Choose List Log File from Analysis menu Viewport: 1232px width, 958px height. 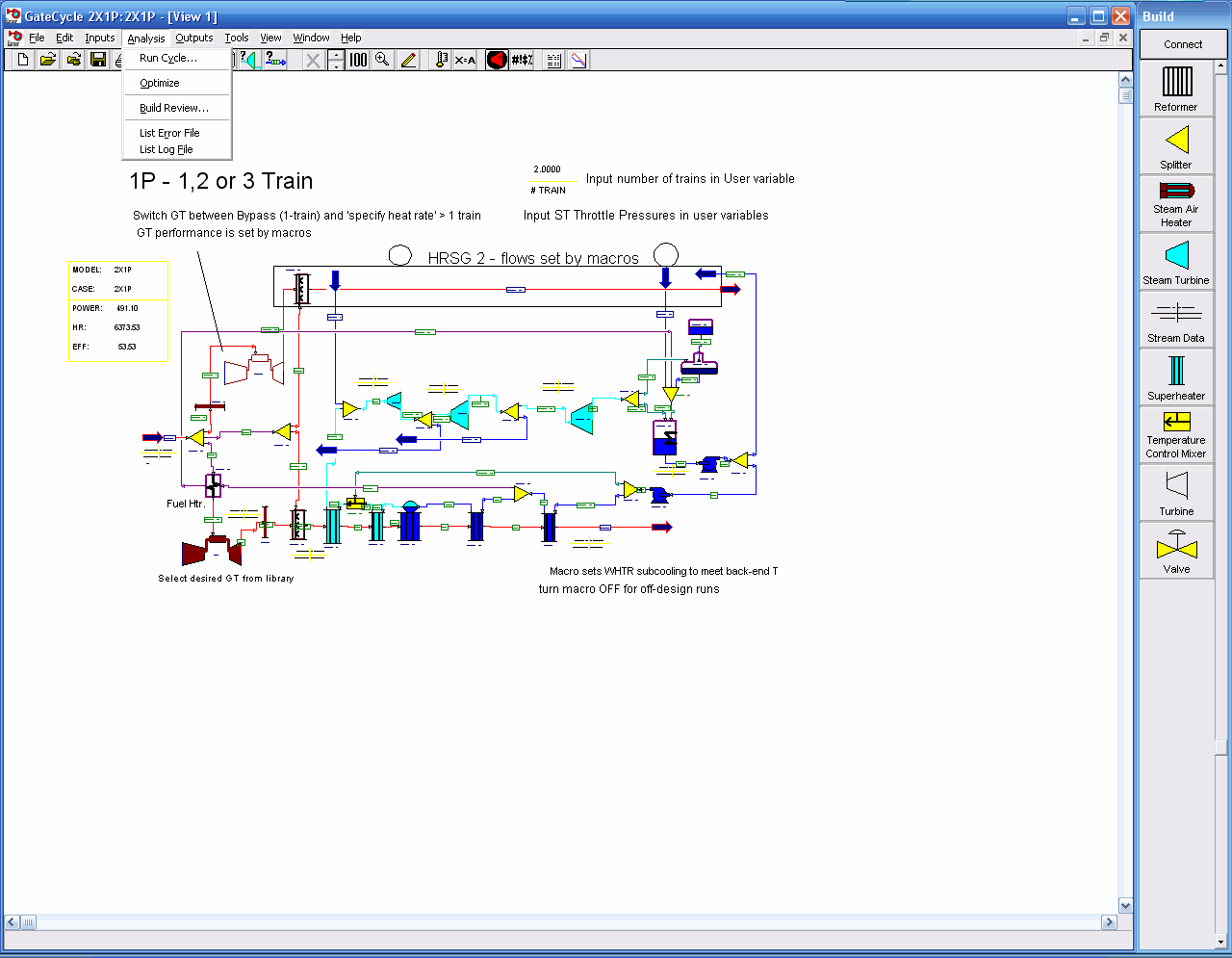(x=177, y=149)
